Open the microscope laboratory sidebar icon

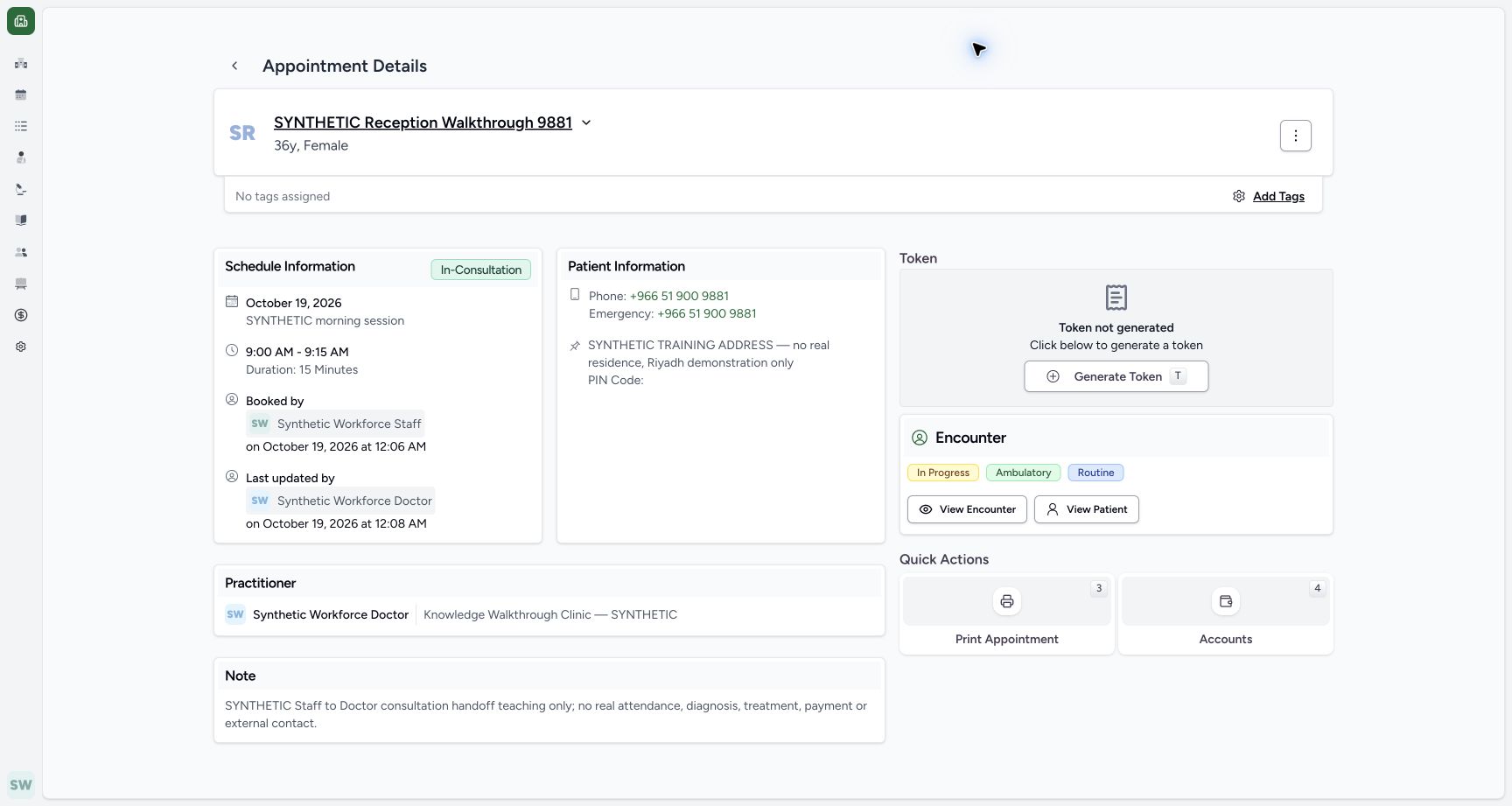click(21, 189)
